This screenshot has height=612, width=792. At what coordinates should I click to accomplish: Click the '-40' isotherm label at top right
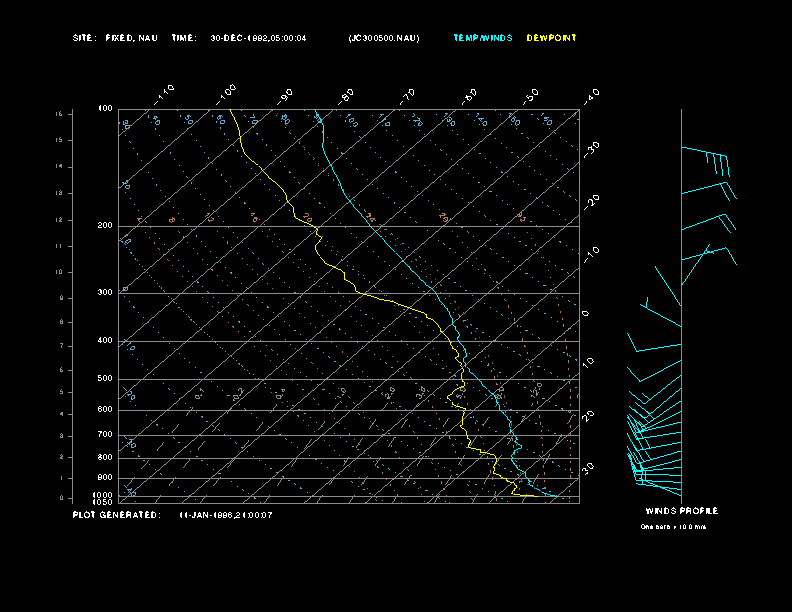(x=591, y=96)
